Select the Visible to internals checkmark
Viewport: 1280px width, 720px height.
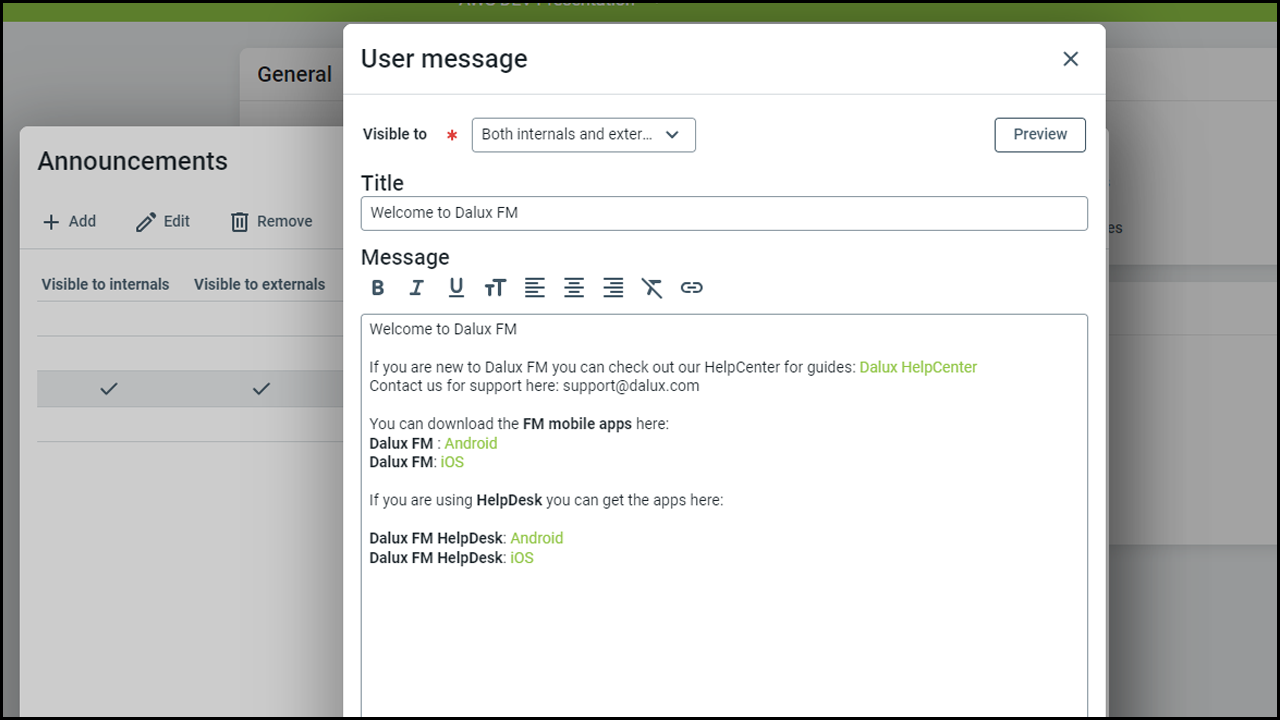pyautogui.click(x=109, y=389)
